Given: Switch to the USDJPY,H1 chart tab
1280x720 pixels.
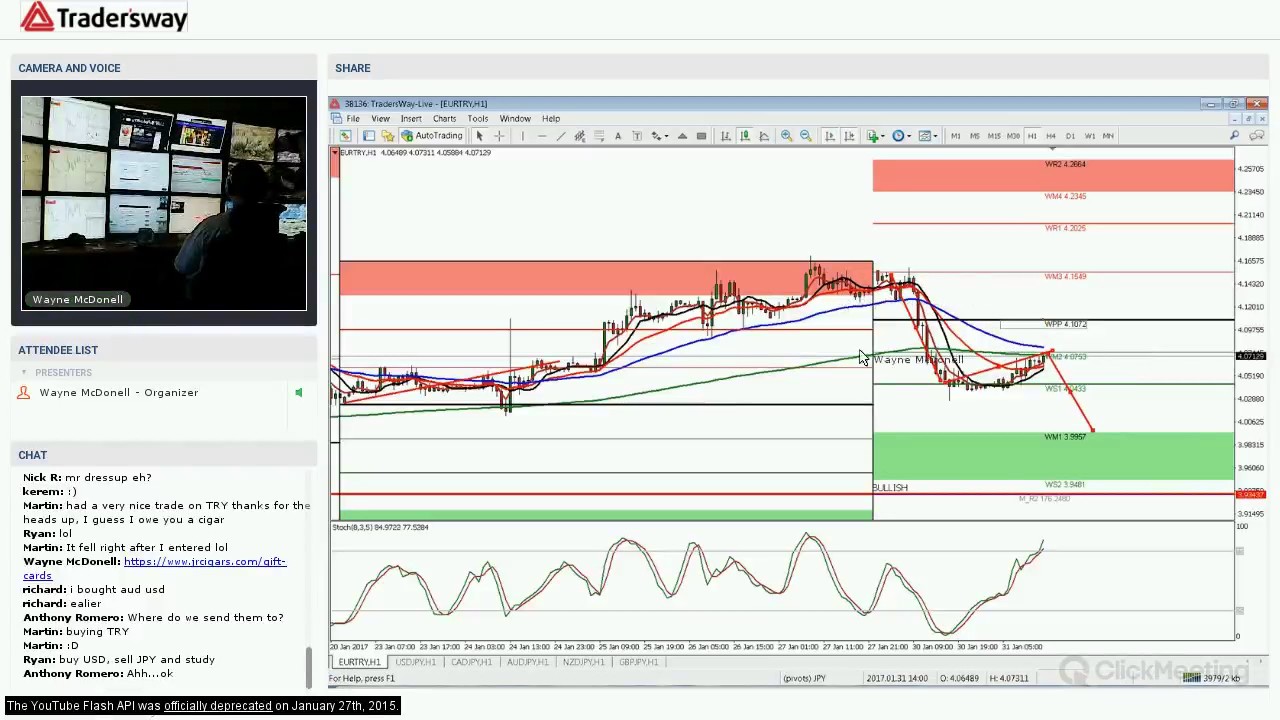Looking at the screenshot, I should pos(415,662).
